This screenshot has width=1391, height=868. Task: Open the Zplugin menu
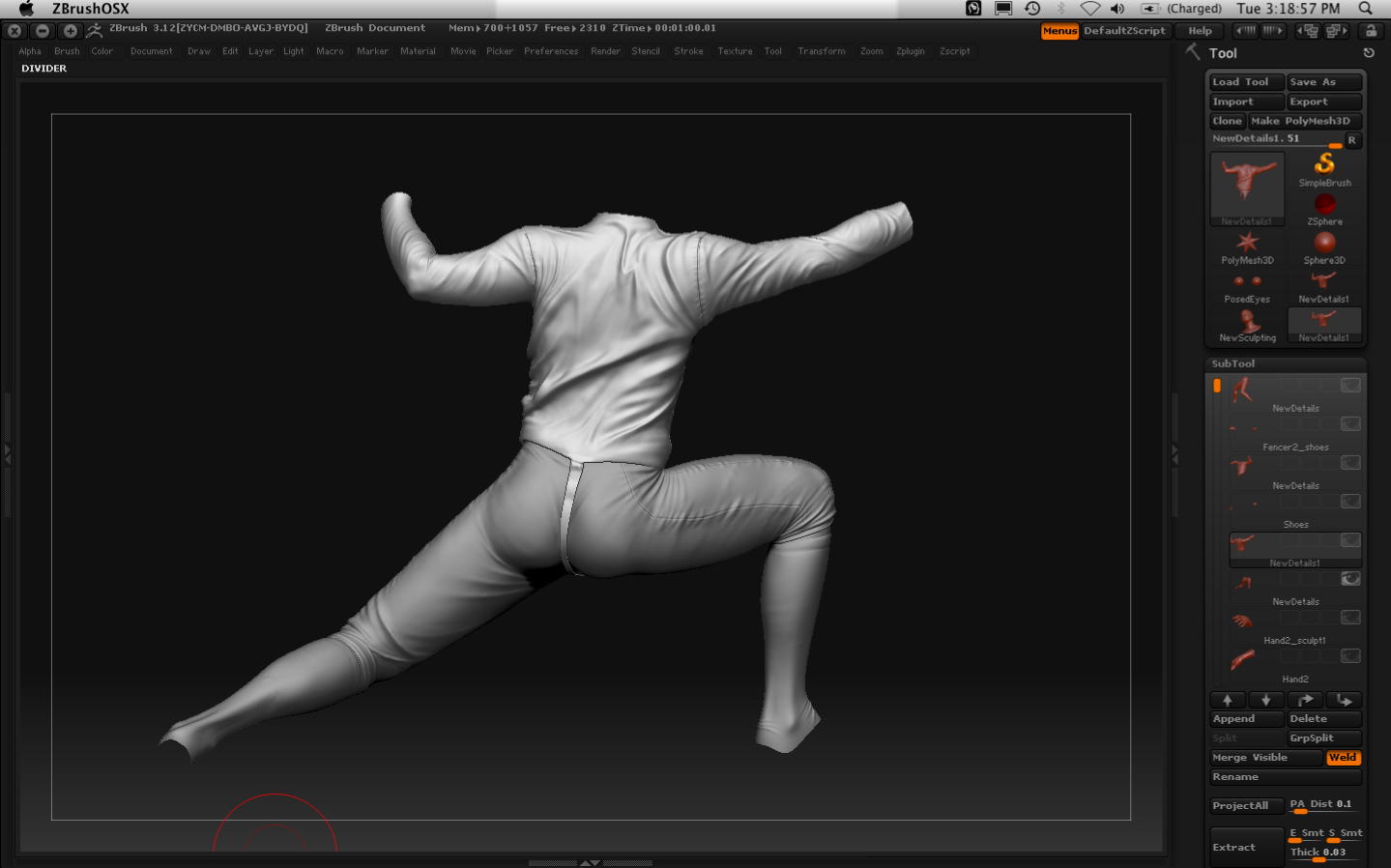tap(911, 51)
